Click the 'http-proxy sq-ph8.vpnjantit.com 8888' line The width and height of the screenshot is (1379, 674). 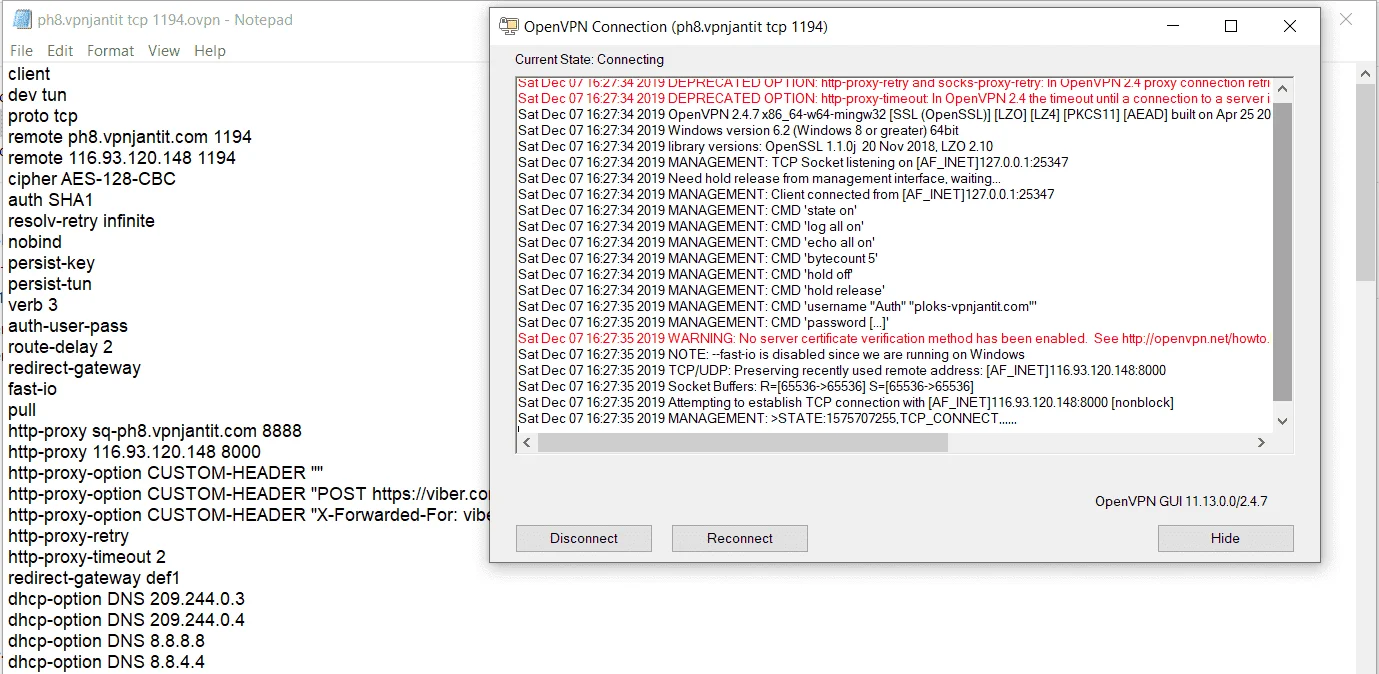(x=155, y=431)
